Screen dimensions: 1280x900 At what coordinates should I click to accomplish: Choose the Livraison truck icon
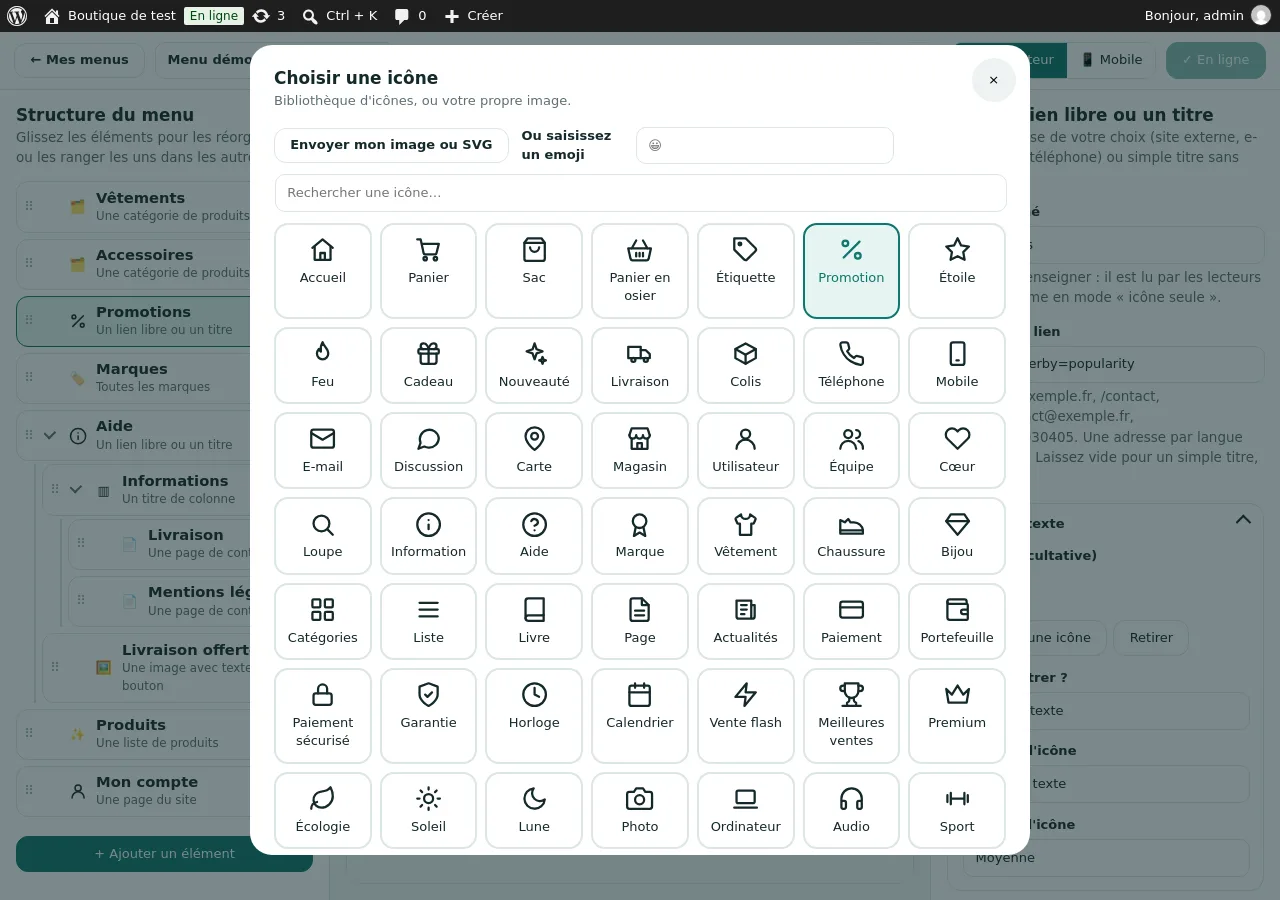pos(640,366)
